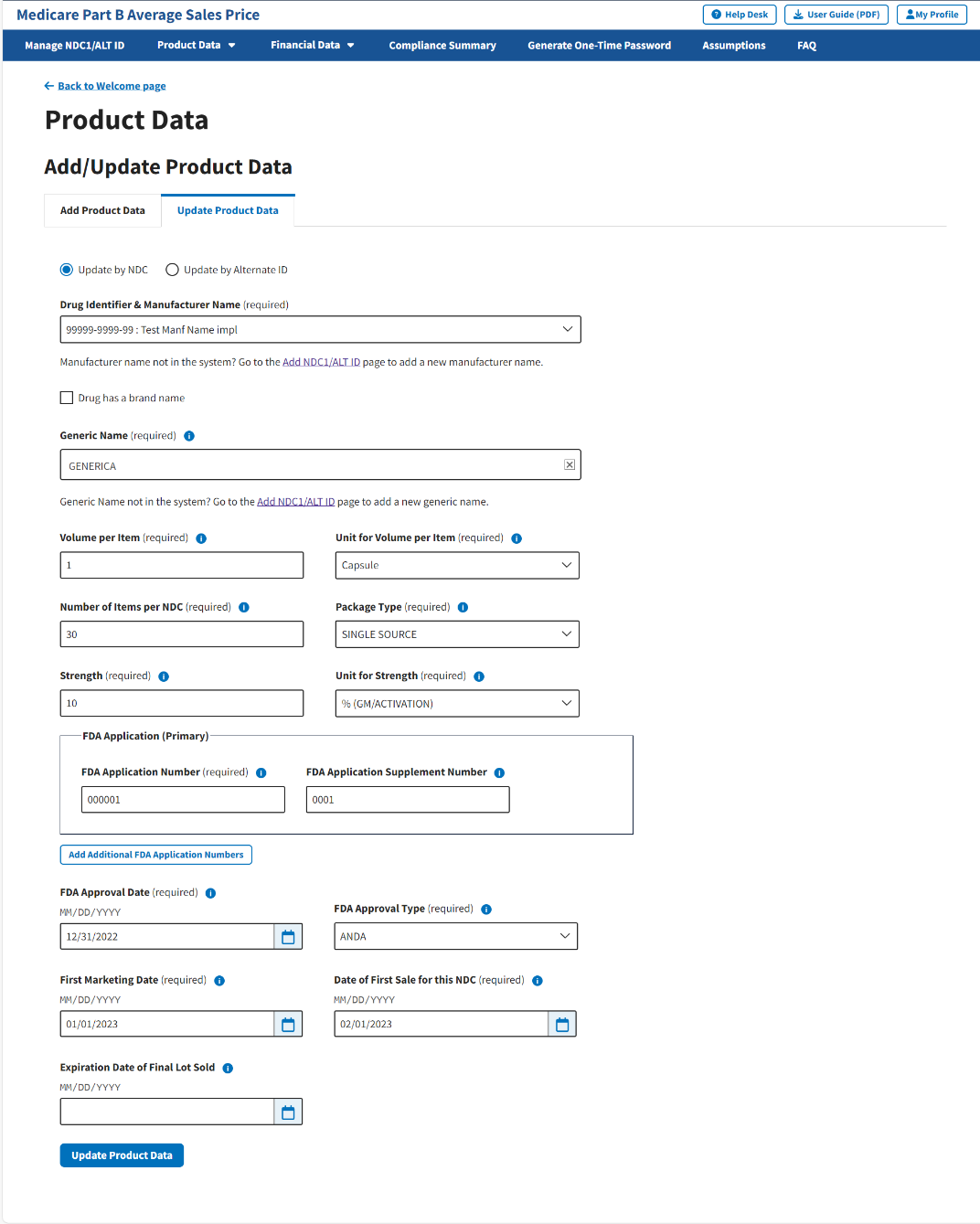
Task: Open Drug Identifier & Manufacturer Name dropdown
Action: 320,330
